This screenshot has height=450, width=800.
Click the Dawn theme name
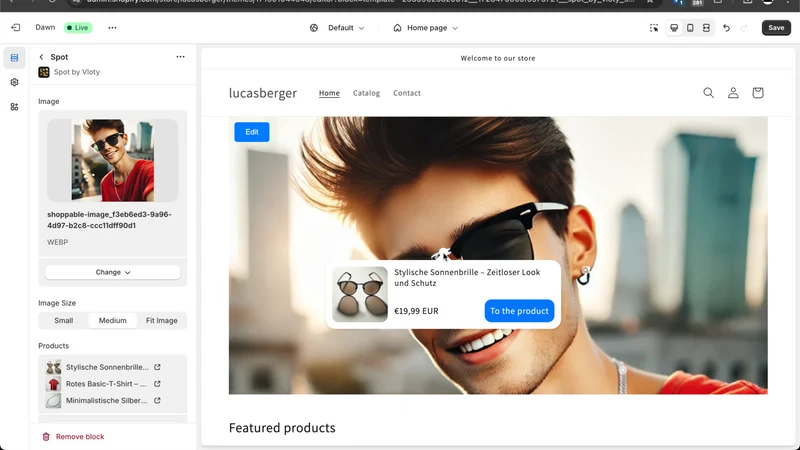tap(45, 28)
